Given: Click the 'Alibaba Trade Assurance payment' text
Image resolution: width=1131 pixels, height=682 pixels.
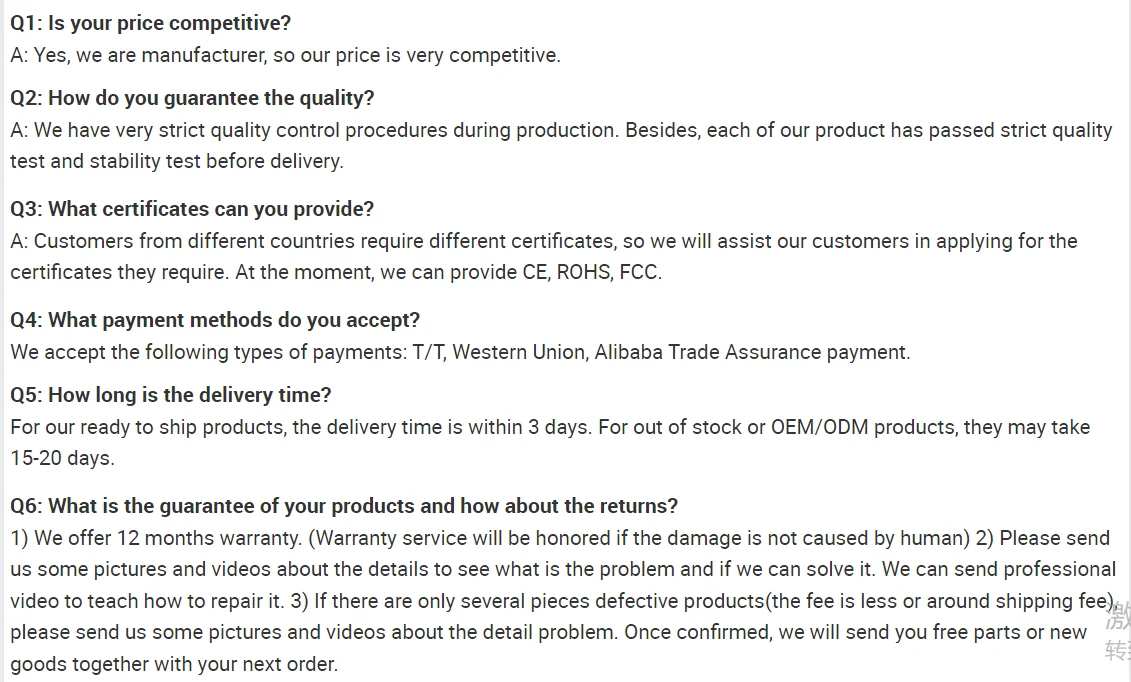Looking at the screenshot, I should coord(752,352).
